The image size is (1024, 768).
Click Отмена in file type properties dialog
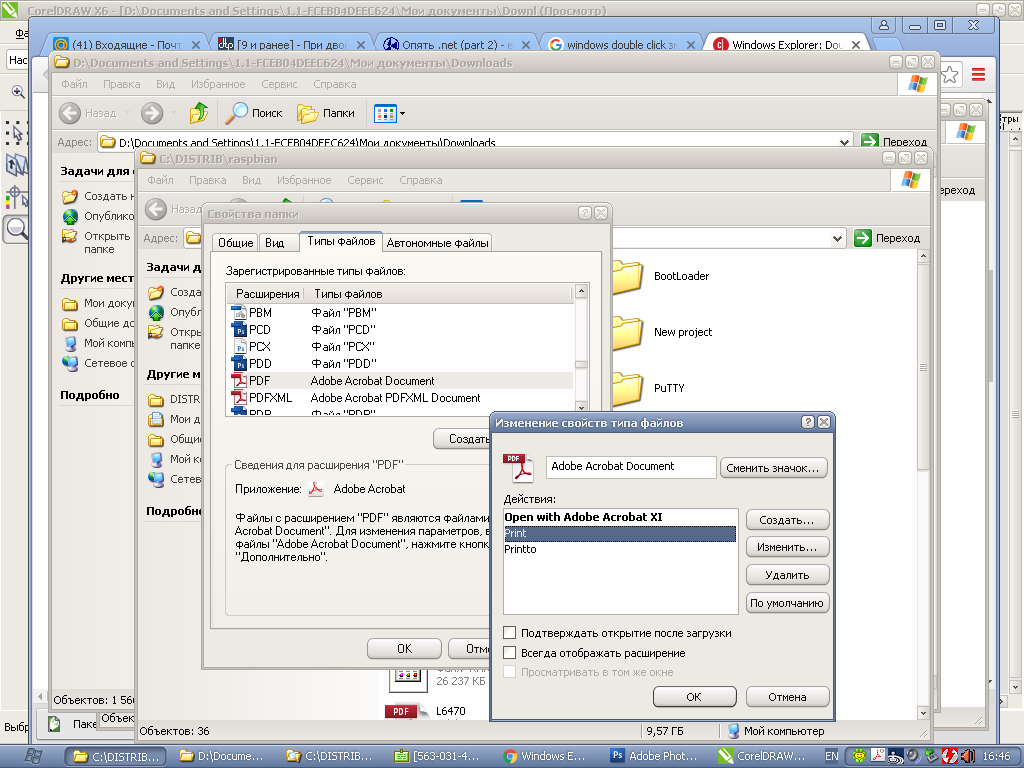[x=787, y=697]
